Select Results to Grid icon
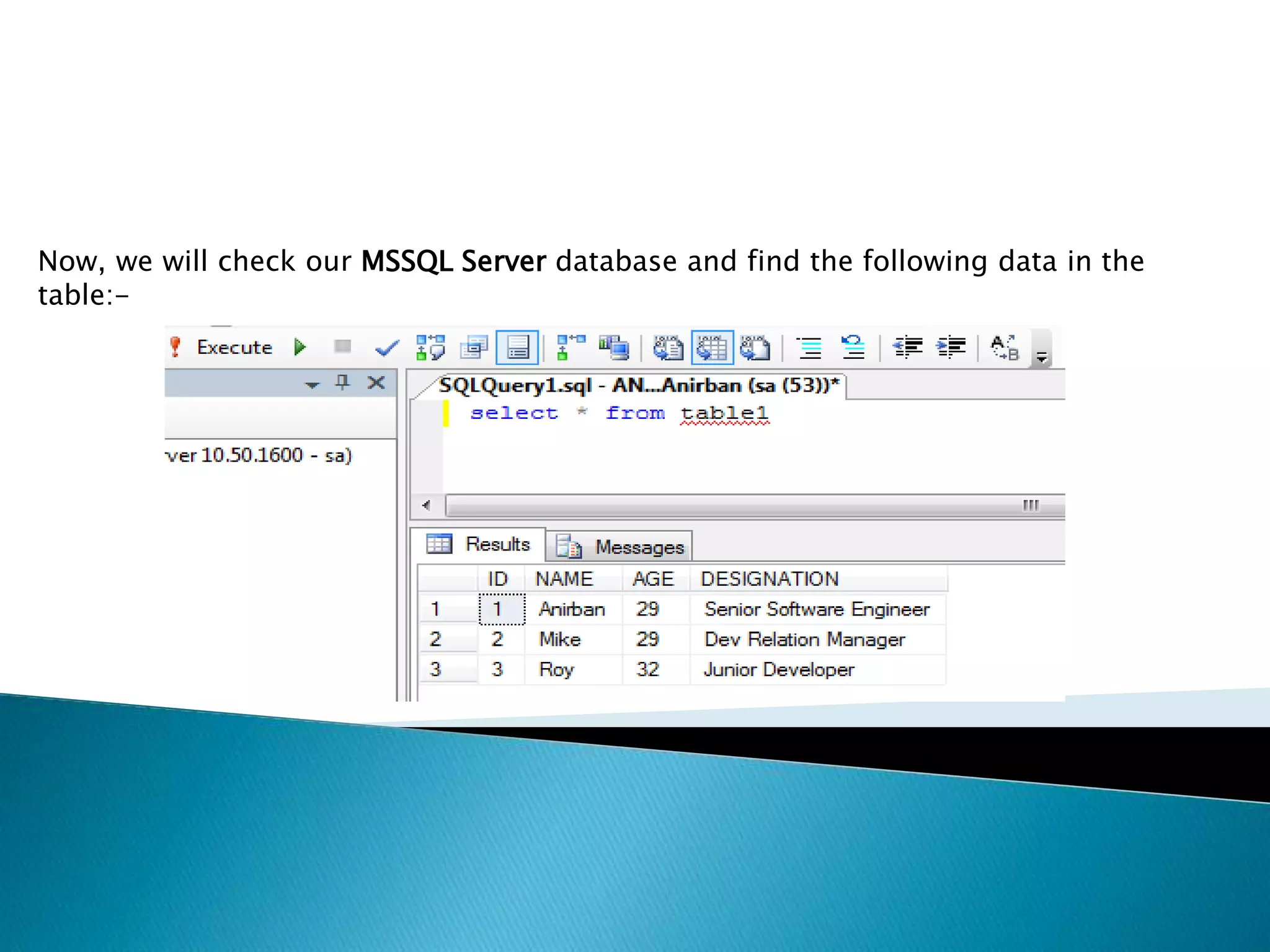Image resolution: width=1270 pixels, height=952 pixels. click(x=713, y=348)
